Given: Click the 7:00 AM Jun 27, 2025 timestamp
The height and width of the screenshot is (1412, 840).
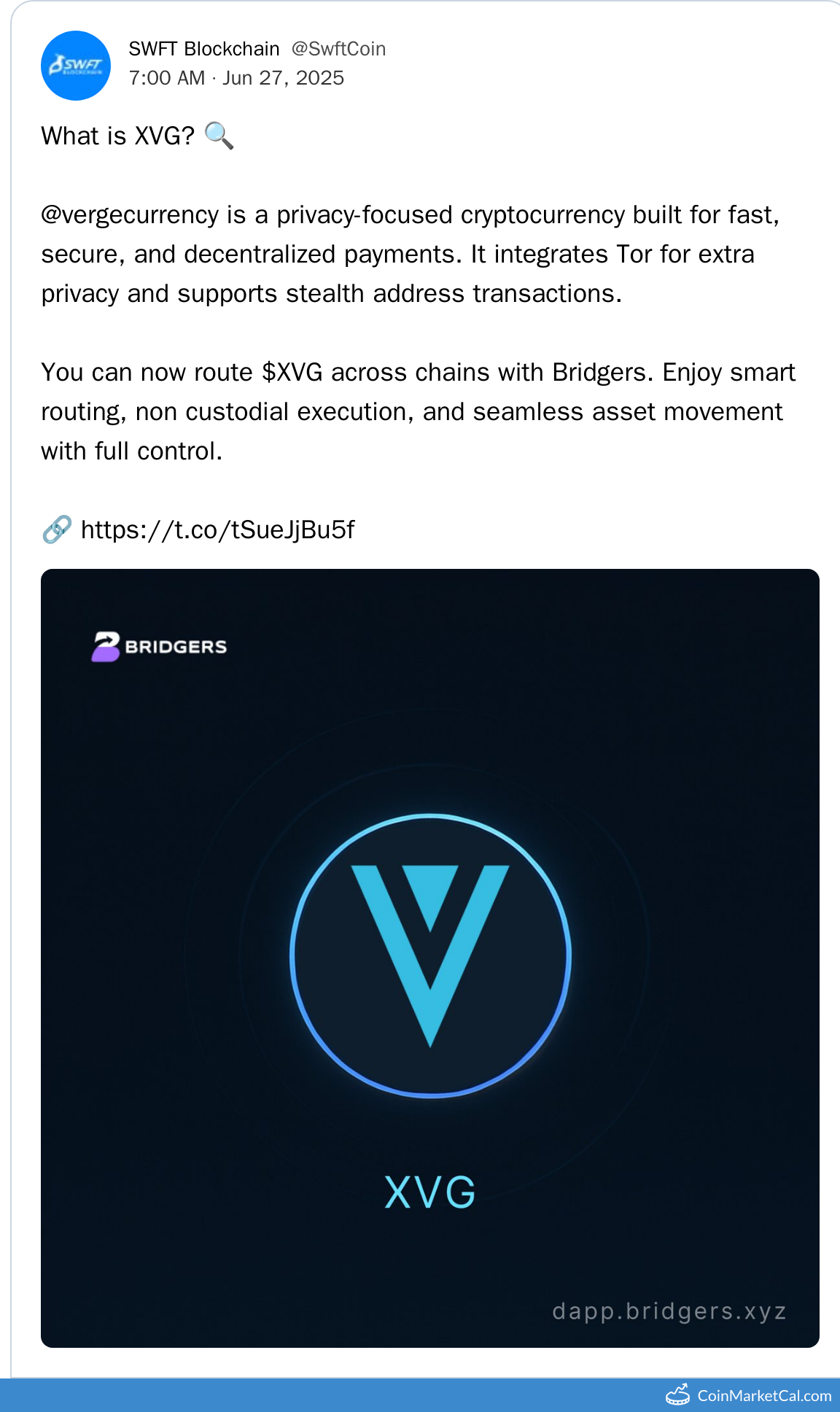Looking at the screenshot, I should [236, 78].
